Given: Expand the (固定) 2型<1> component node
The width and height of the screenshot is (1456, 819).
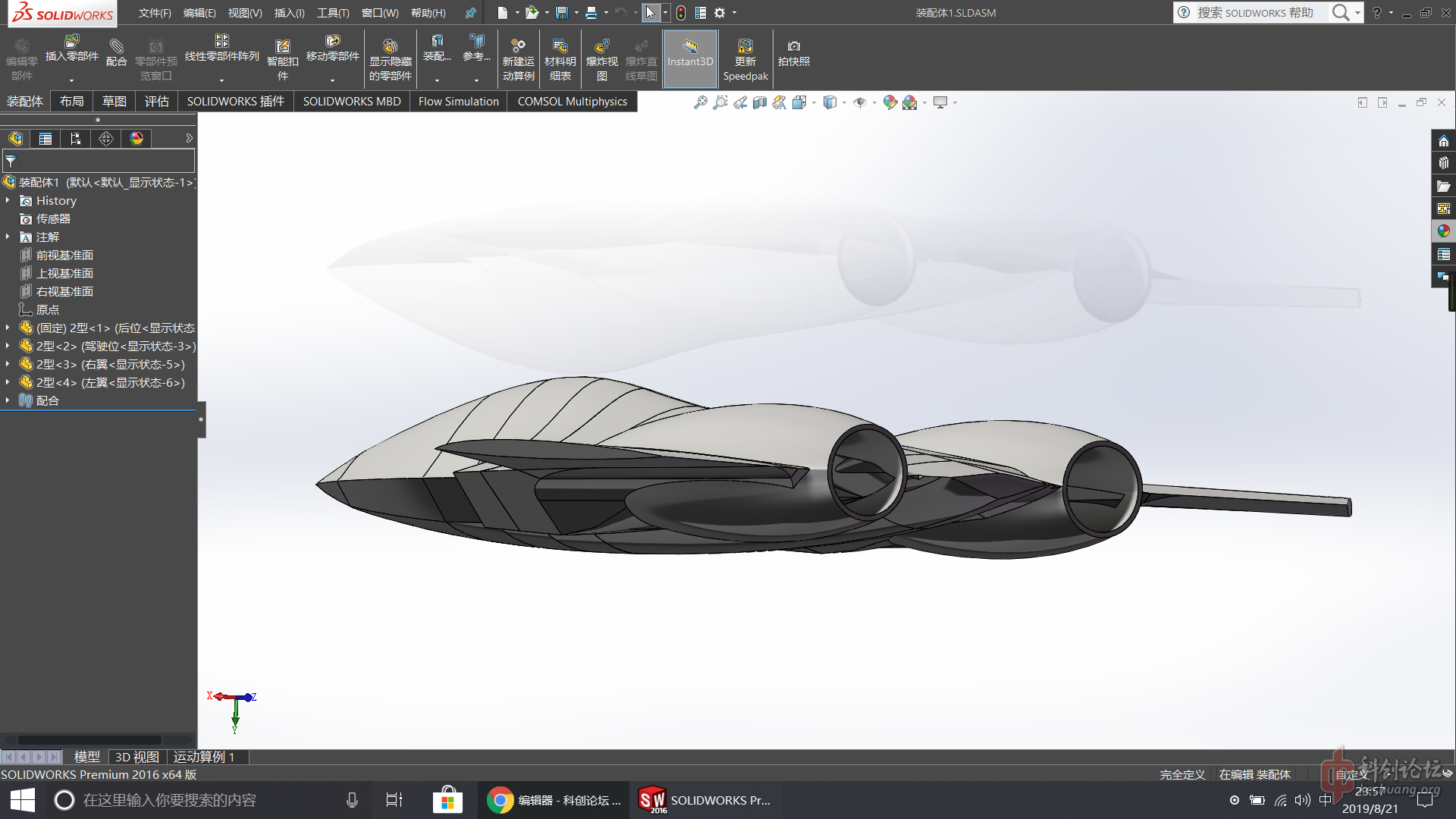Looking at the screenshot, I should (8, 328).
